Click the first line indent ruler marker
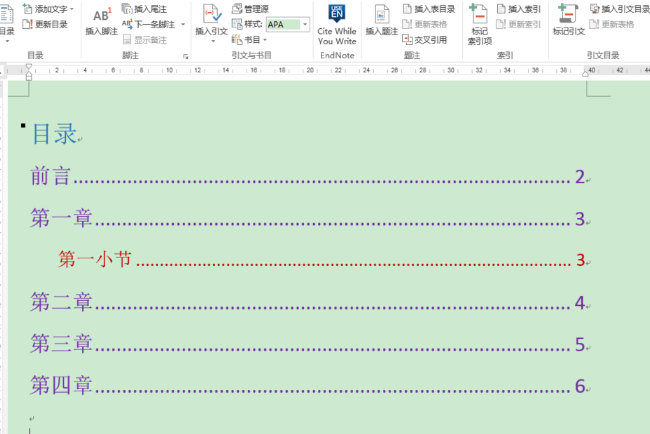 point(29,66)
